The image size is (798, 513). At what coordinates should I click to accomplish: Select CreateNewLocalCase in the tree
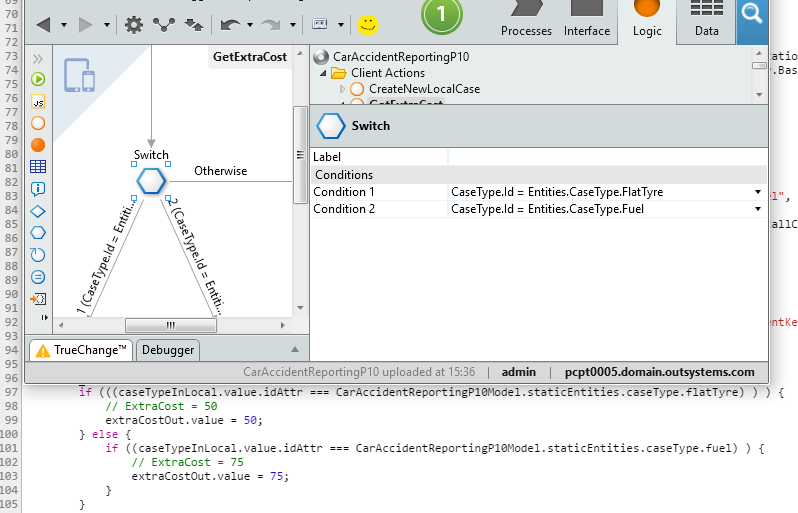[x=424, y=89]
